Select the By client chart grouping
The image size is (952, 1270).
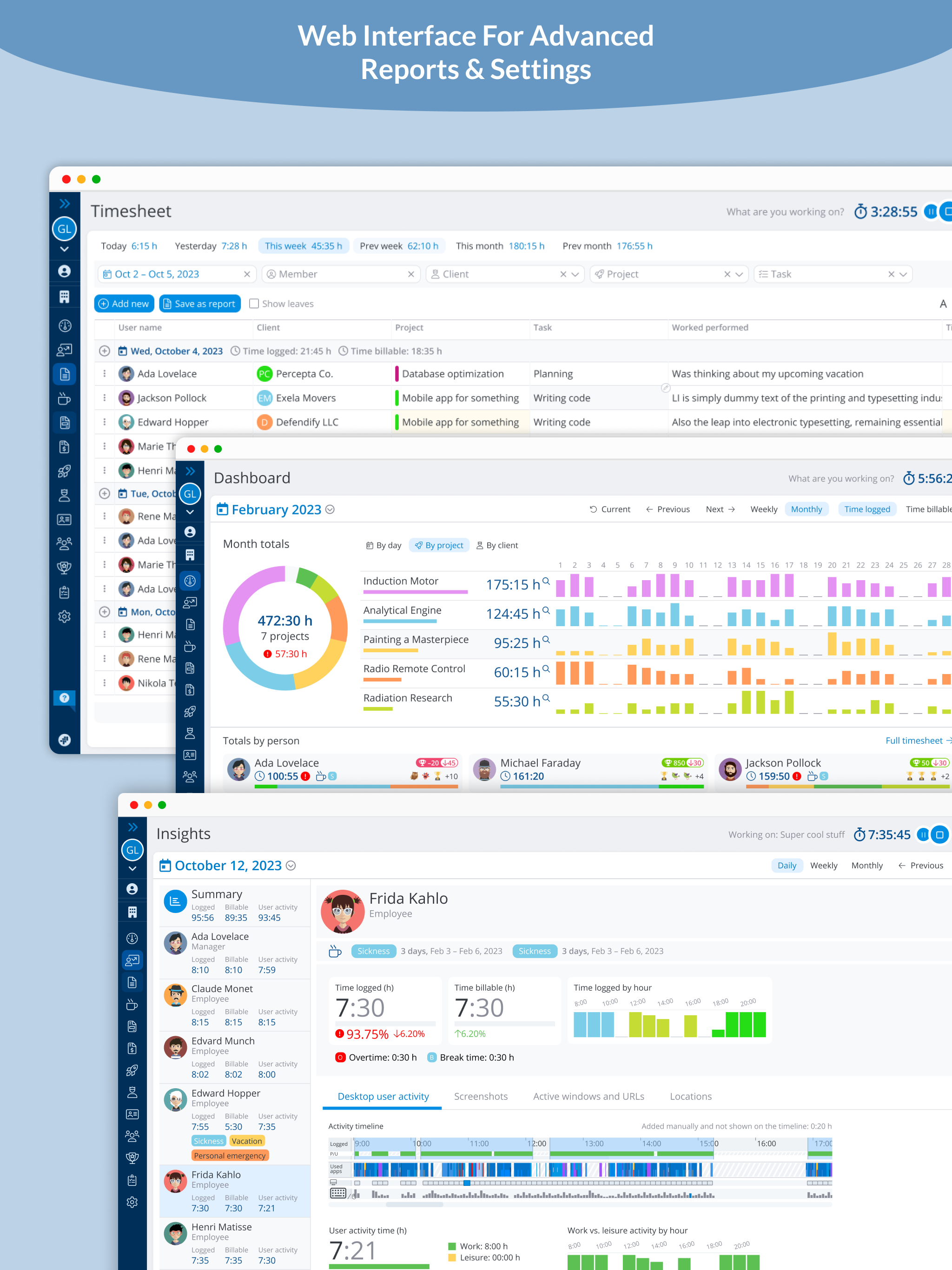(497, 545)
